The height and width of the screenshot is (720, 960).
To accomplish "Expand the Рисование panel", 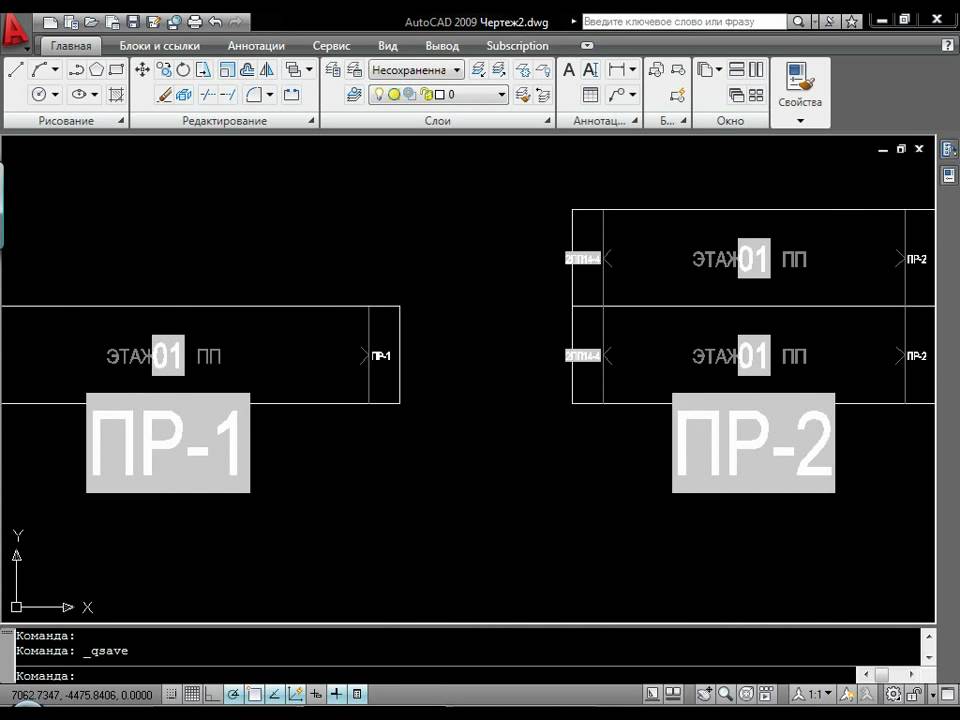I will coord(120,121).
